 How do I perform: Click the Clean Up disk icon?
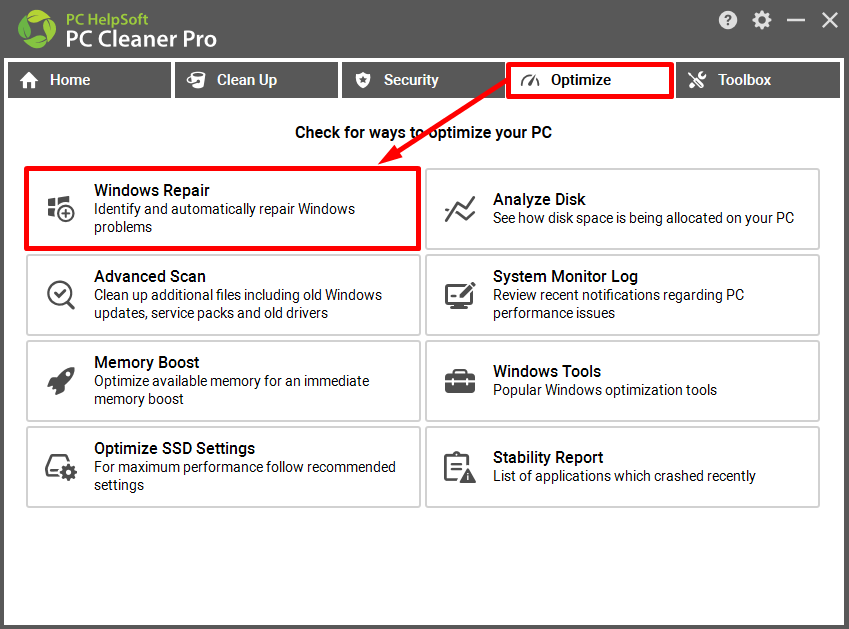(x=196, y=80)
